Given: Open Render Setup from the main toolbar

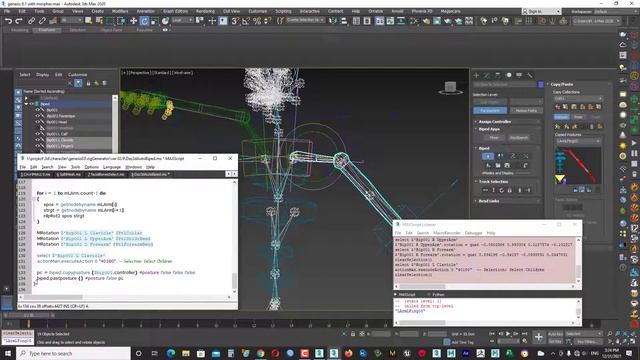Looking at the screenshot, I should tap(437, 21).
